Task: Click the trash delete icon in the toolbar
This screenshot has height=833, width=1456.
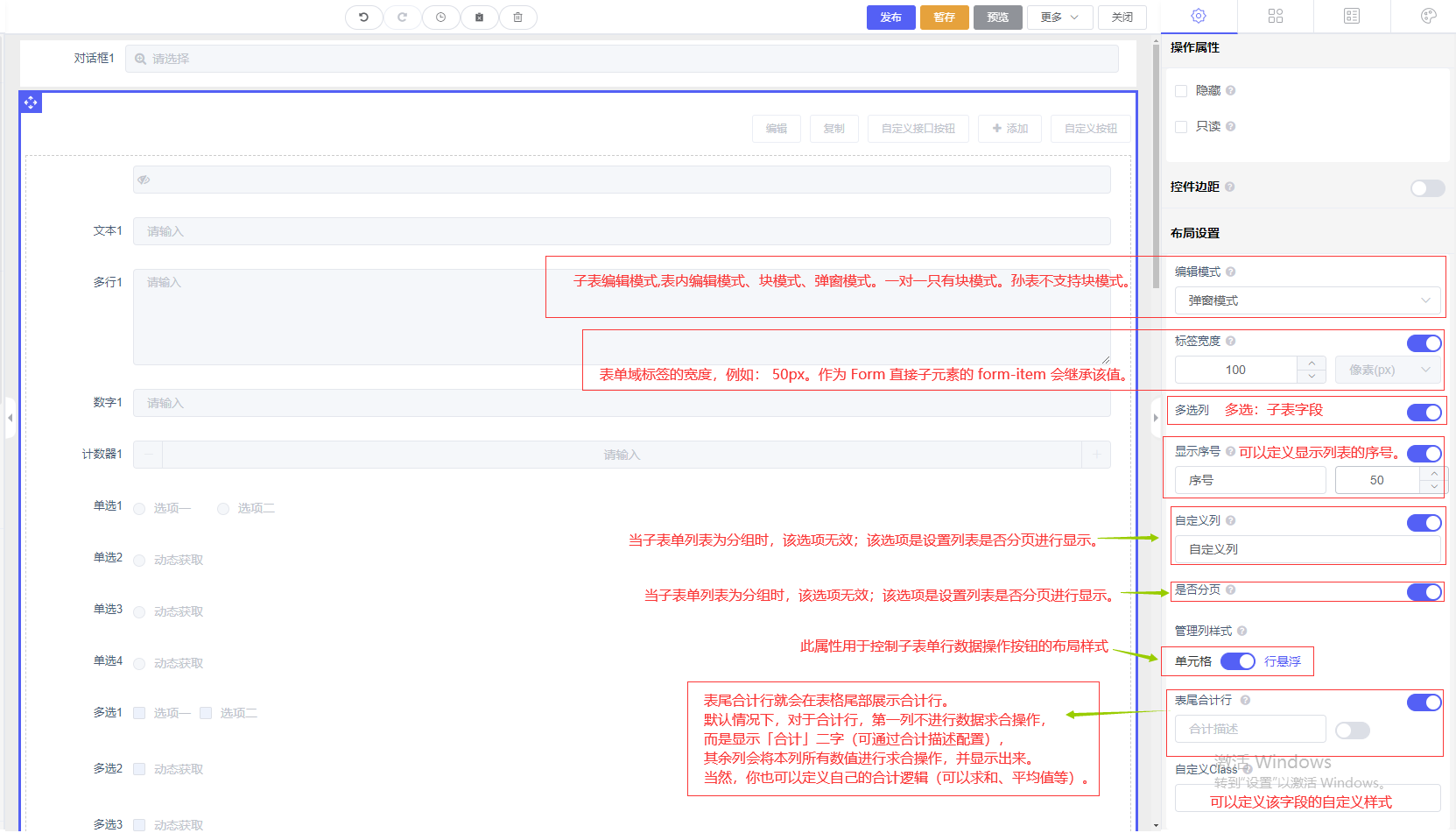Action: click(517, 18)
